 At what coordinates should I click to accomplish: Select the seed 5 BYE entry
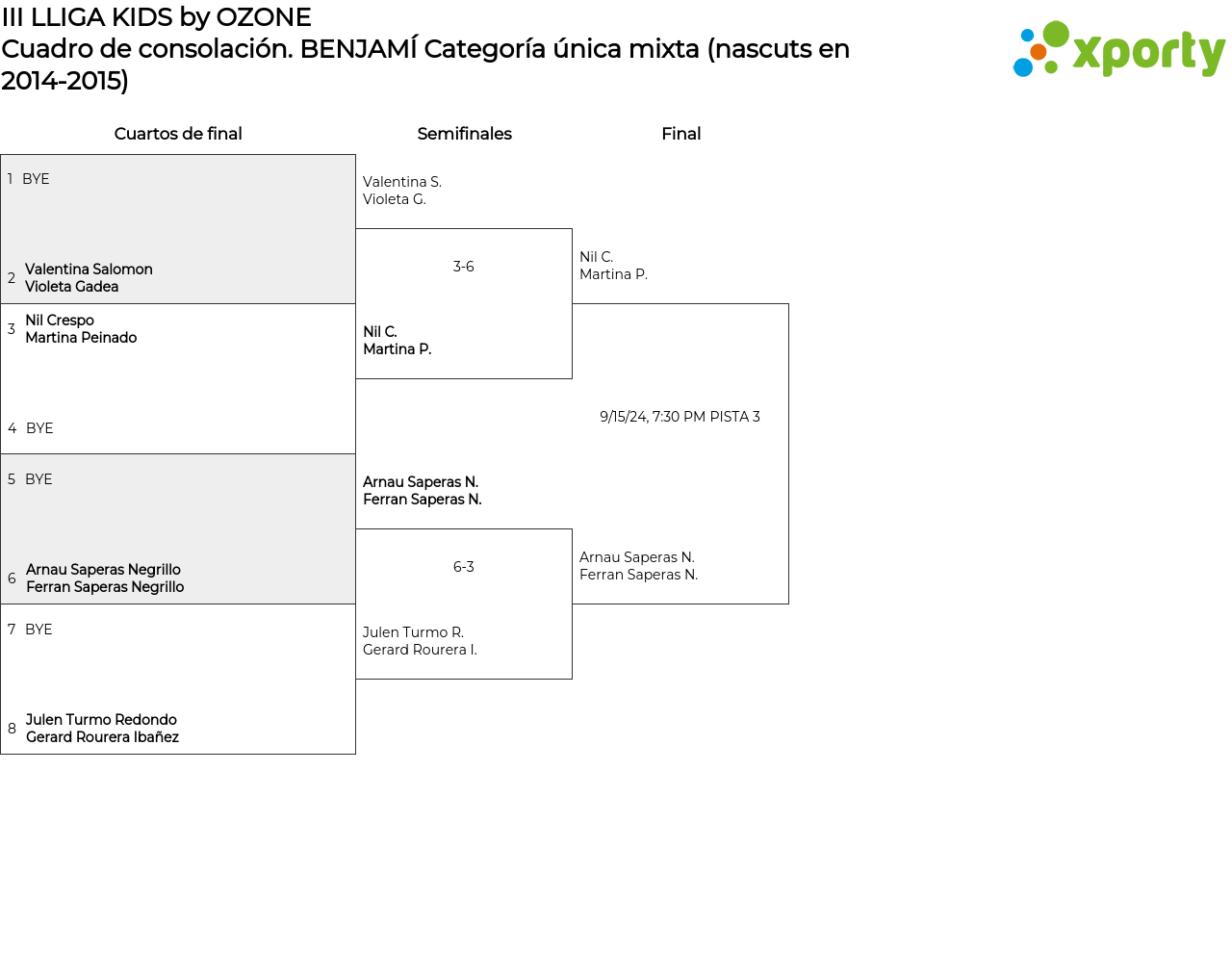(x=38, y=479)
